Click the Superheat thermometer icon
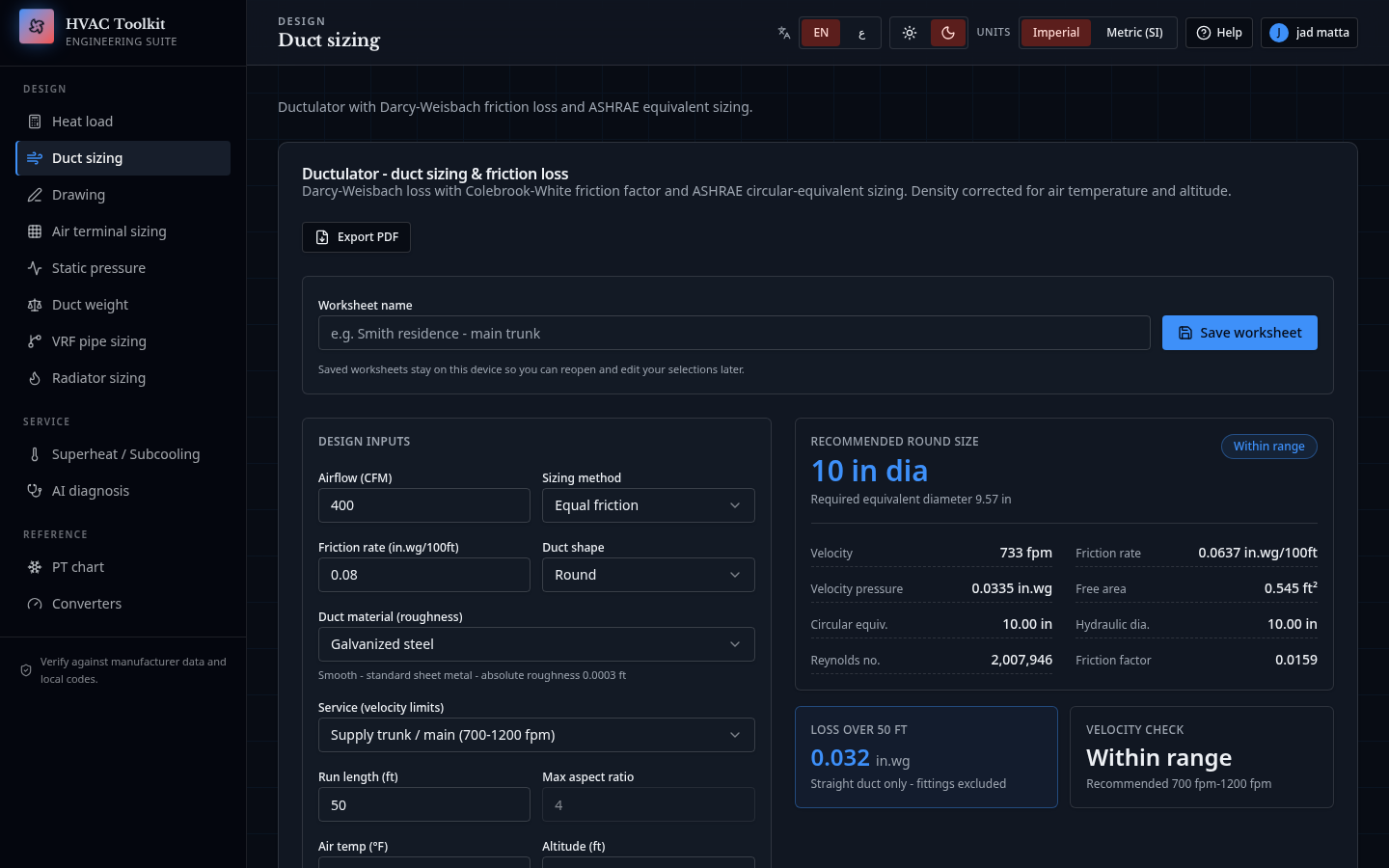This screenshot has width=1389, height=868. click(35, 454)
